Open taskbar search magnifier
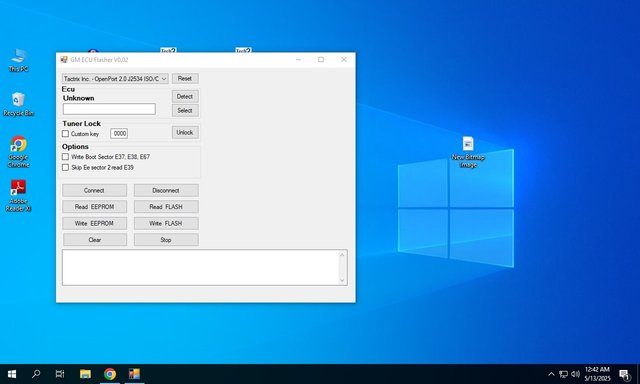Screen dimensions: 640x384 point(36,374)
